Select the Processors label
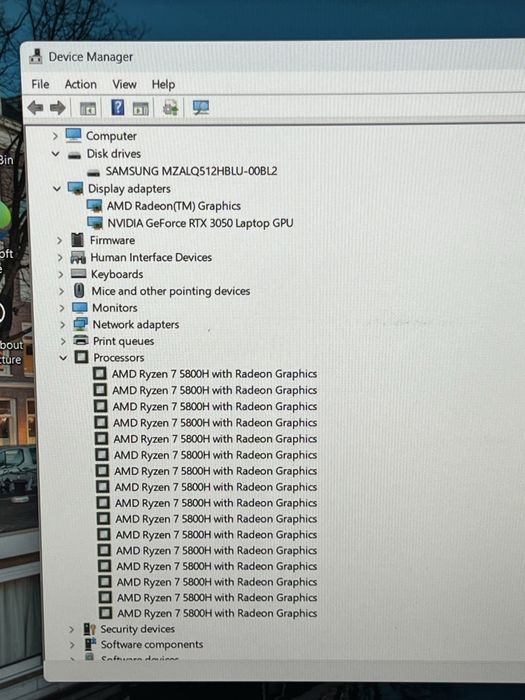The height and width of the screenshot is (700, 525). pyautogui.click(x=119, y=358)
